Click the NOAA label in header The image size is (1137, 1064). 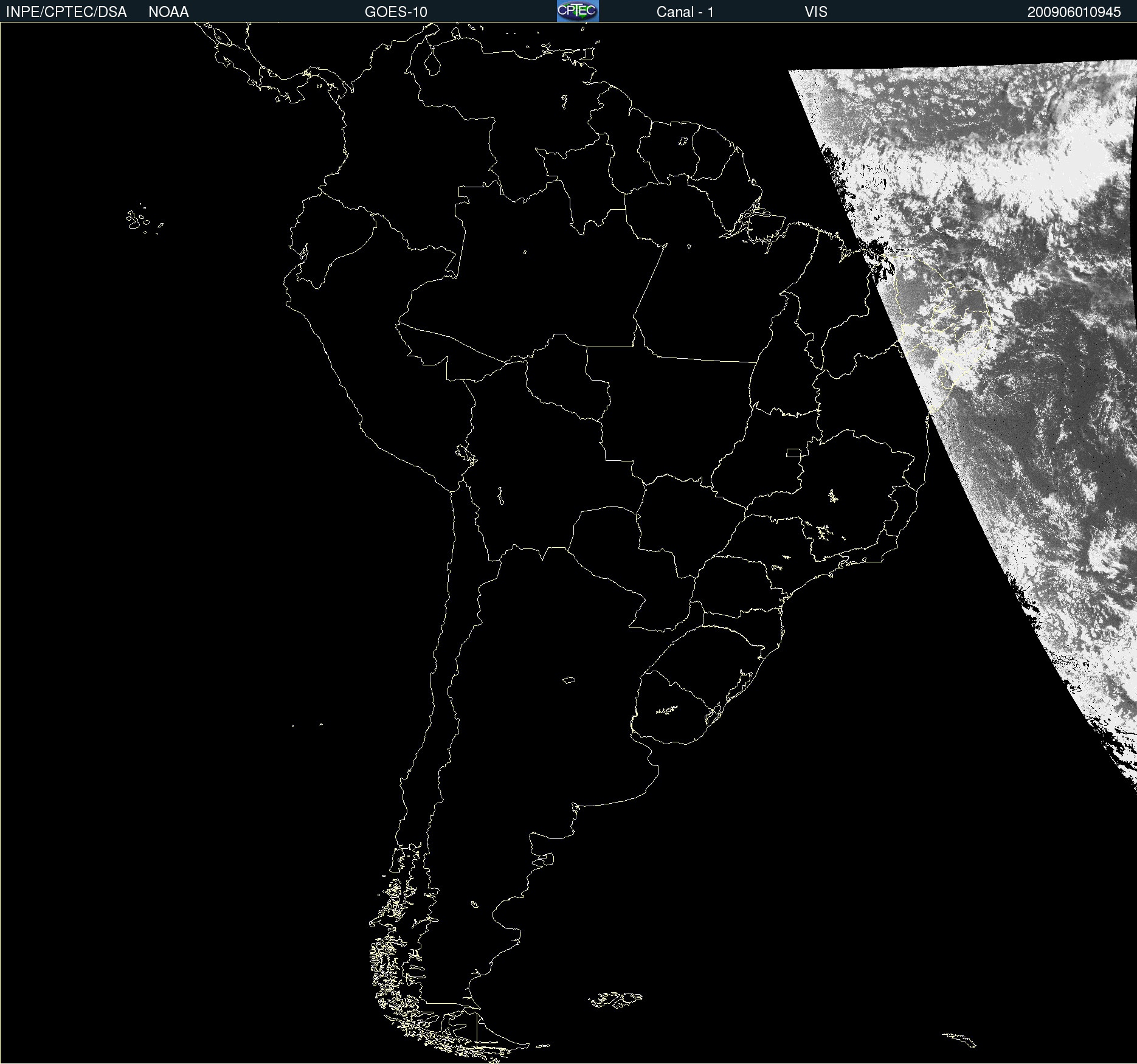168,12
